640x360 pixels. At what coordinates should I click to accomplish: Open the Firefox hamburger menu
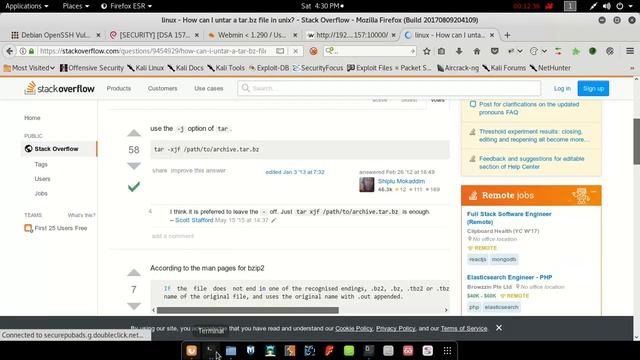click(630, 51)
